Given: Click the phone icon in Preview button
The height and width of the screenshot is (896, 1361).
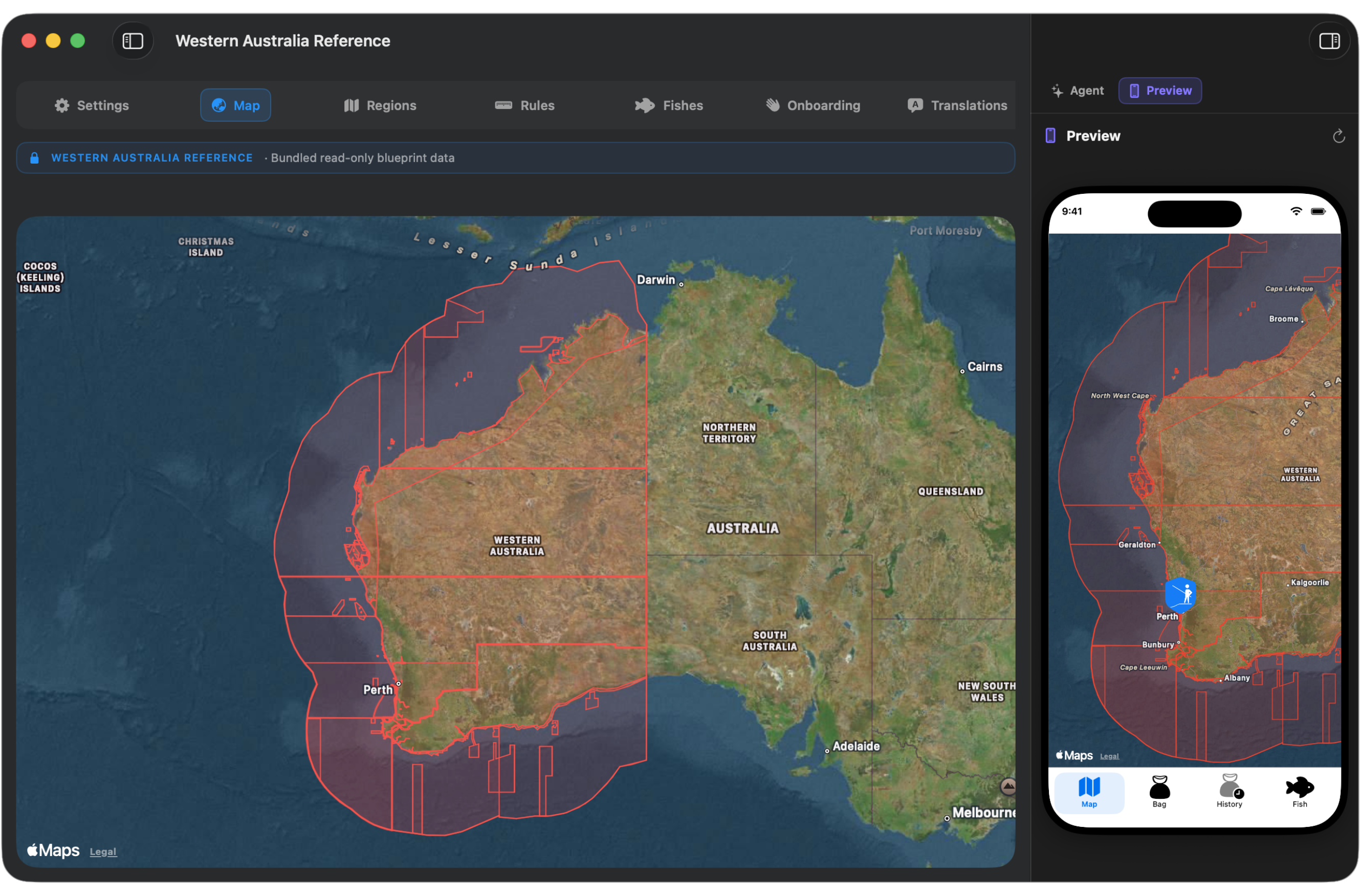Looking at the screenshot, I should [1134, 91].
